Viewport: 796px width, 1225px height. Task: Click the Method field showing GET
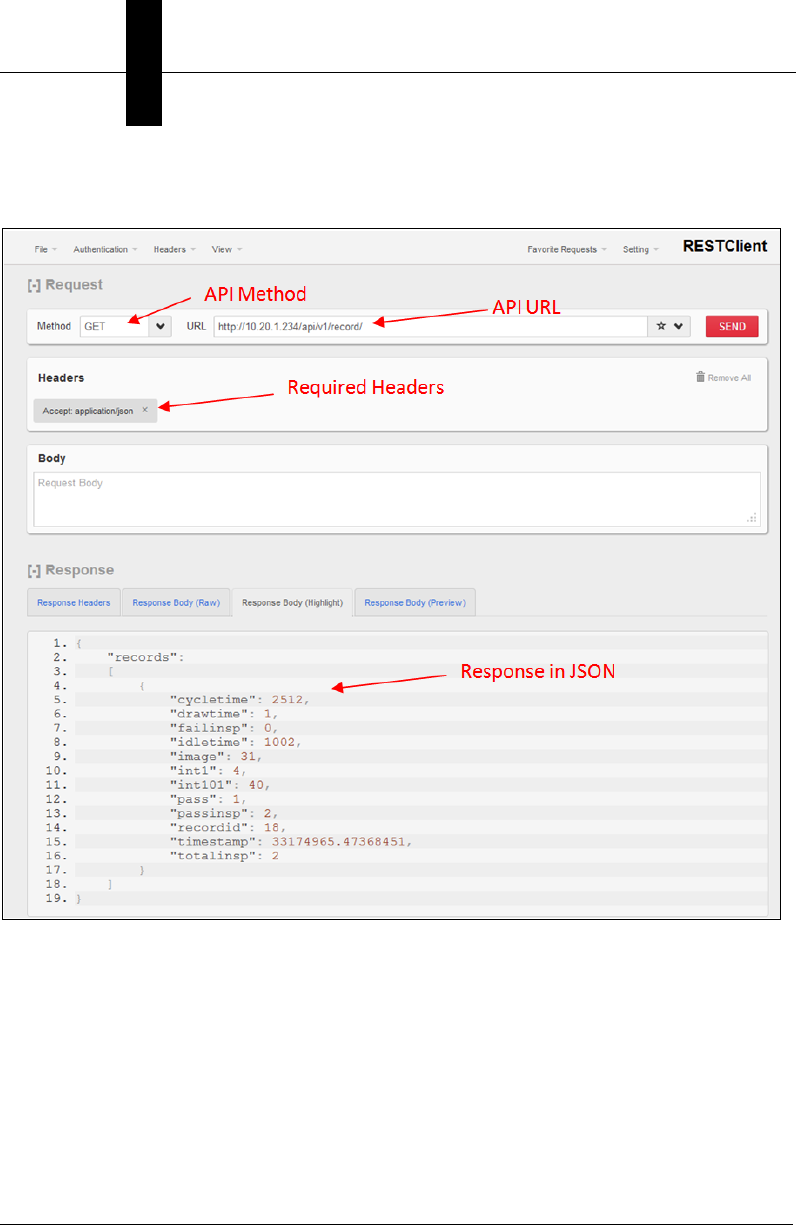point(114,327)
